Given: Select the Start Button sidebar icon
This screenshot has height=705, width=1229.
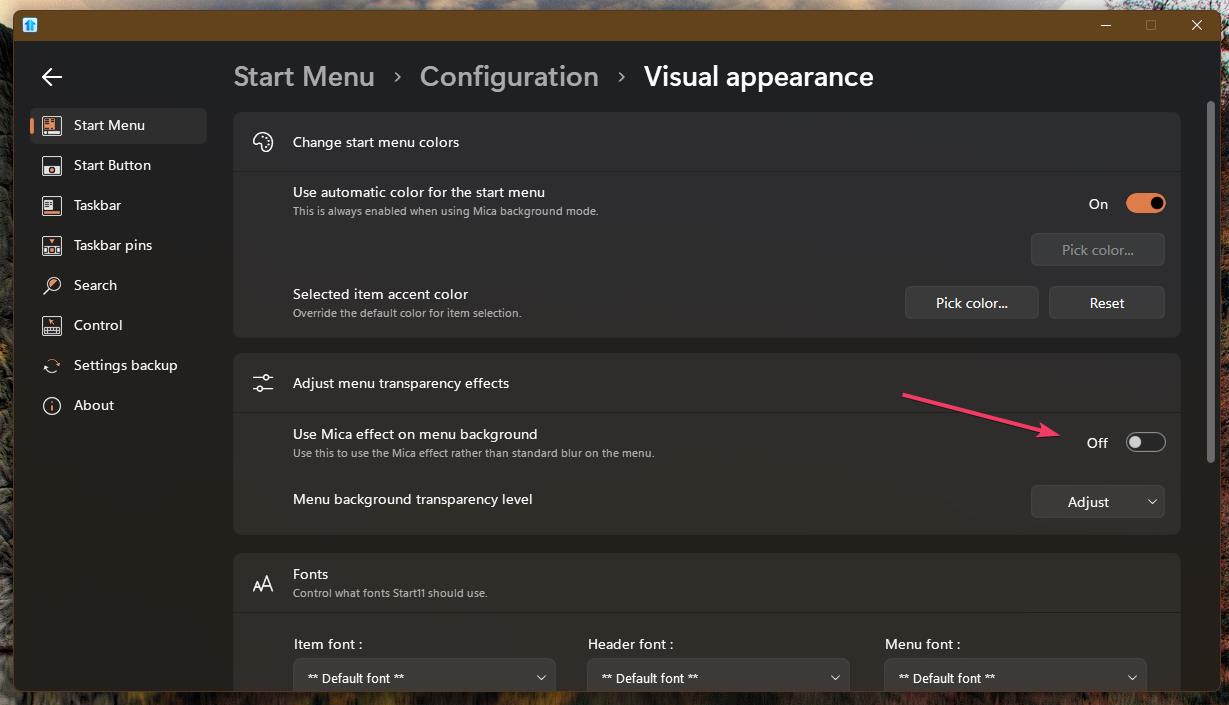Looking at the screenshot, I should point(52,166).
